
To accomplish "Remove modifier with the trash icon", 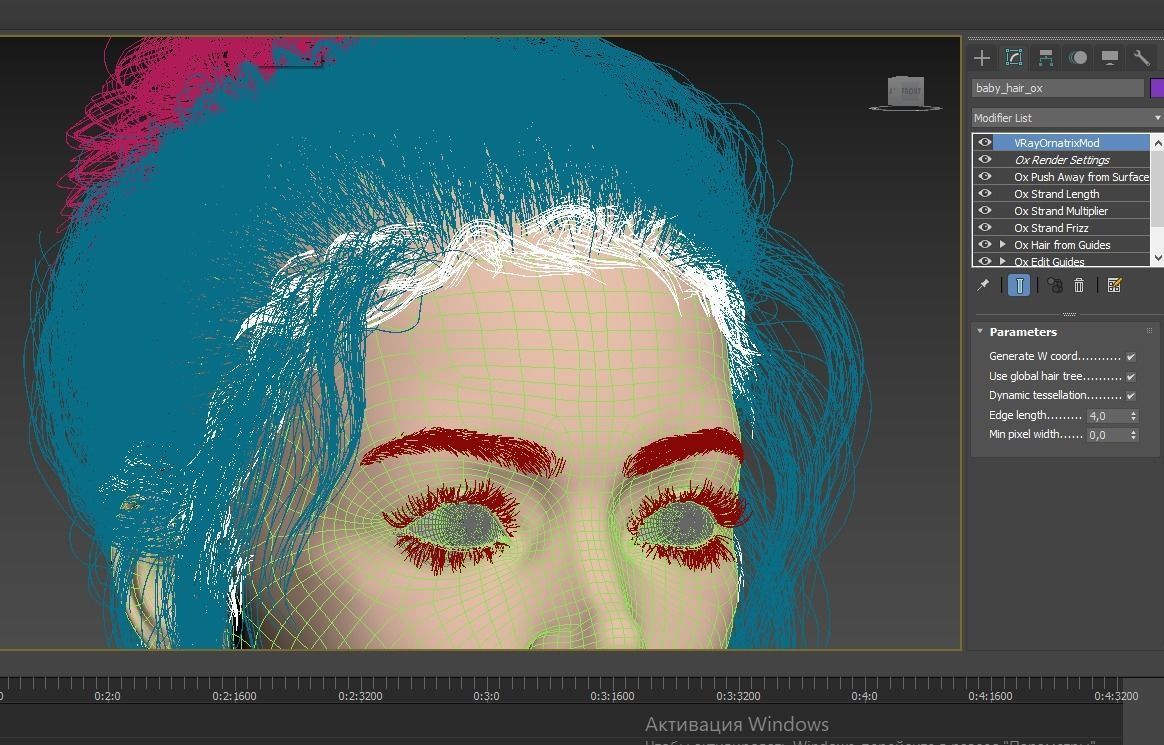I will (x=1079, y=286).
